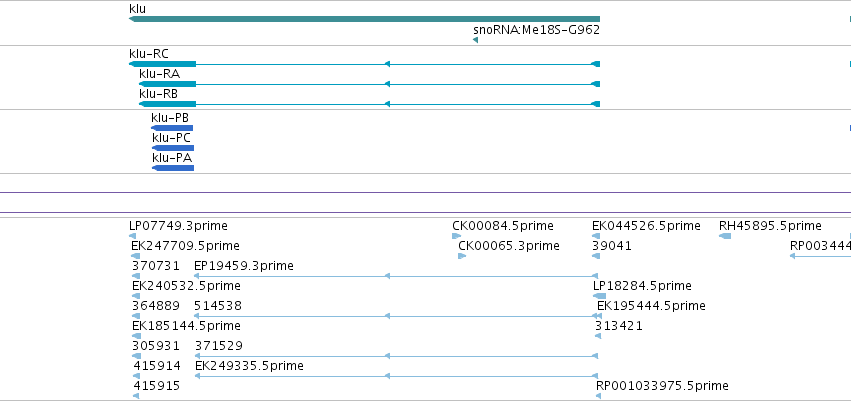Click the snoRNA:Me18S-G962 label
The width and height of the screenshot is (851, 401).
click(x=536, y=29)
